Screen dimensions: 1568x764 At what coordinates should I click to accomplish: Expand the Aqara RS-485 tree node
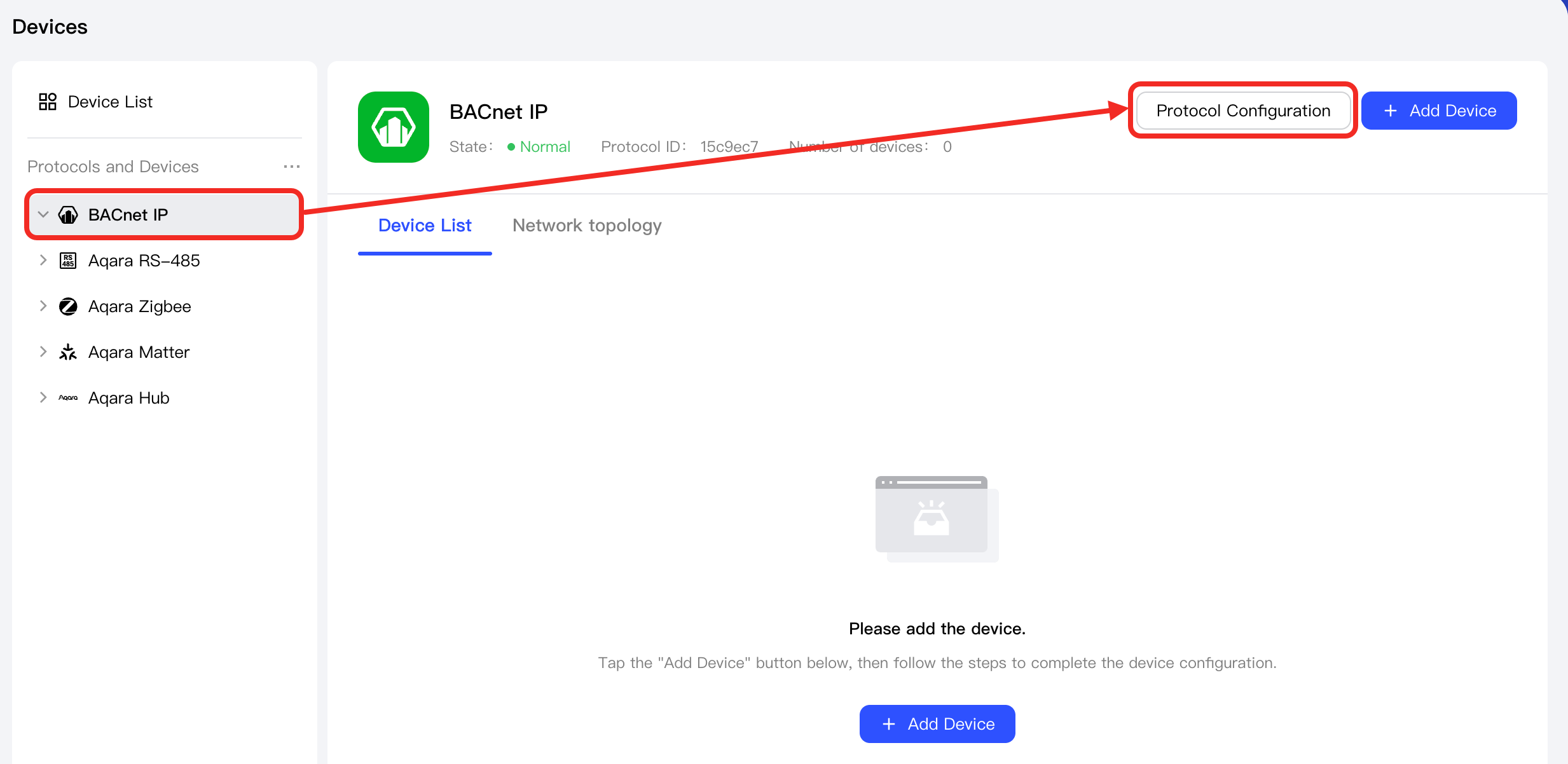click(43, 261)
